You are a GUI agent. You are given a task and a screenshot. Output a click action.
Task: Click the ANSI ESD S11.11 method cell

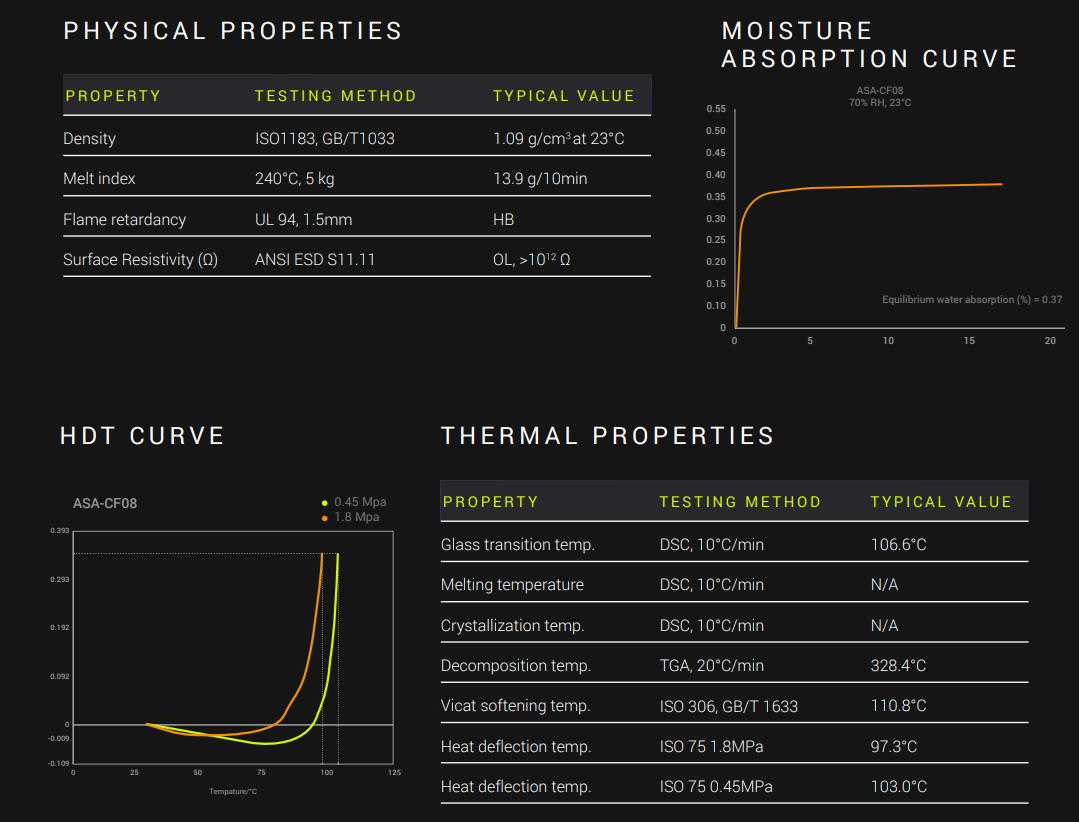coord(315,260)
